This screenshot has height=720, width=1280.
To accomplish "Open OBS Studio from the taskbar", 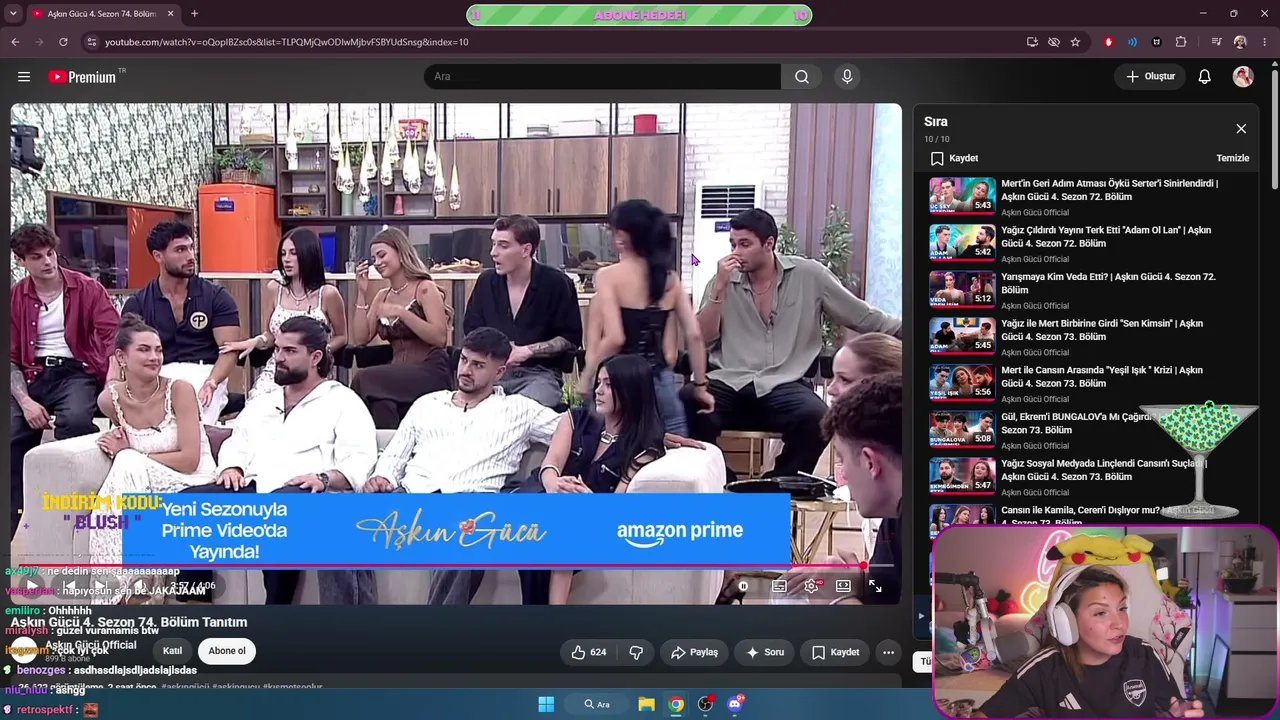I will pyautogui.click(x=705, y=704).
